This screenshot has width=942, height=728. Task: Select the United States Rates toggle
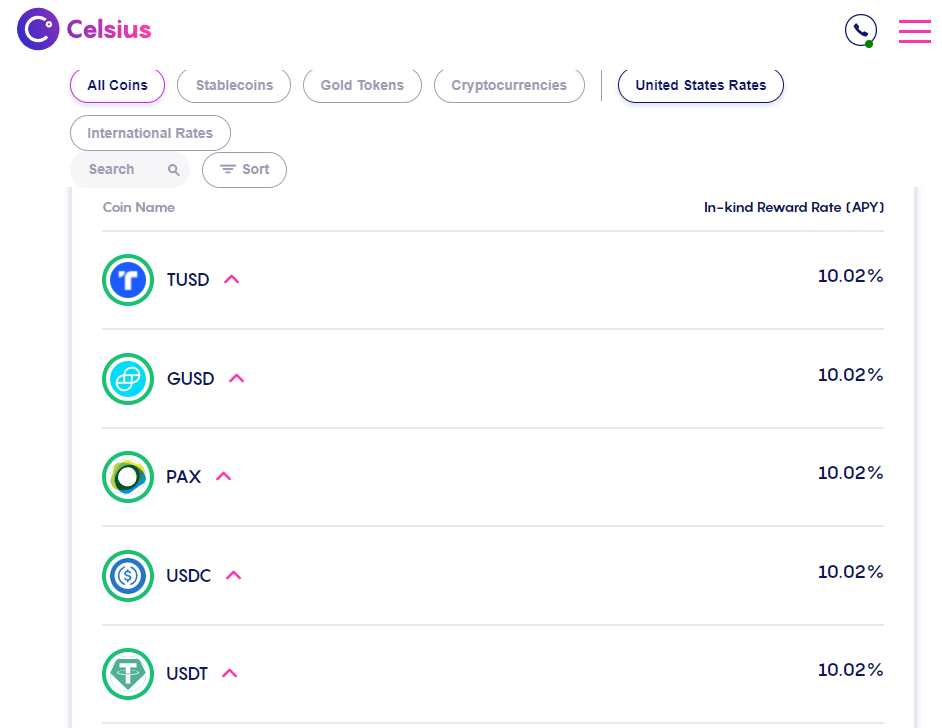[x=700, y=85]
